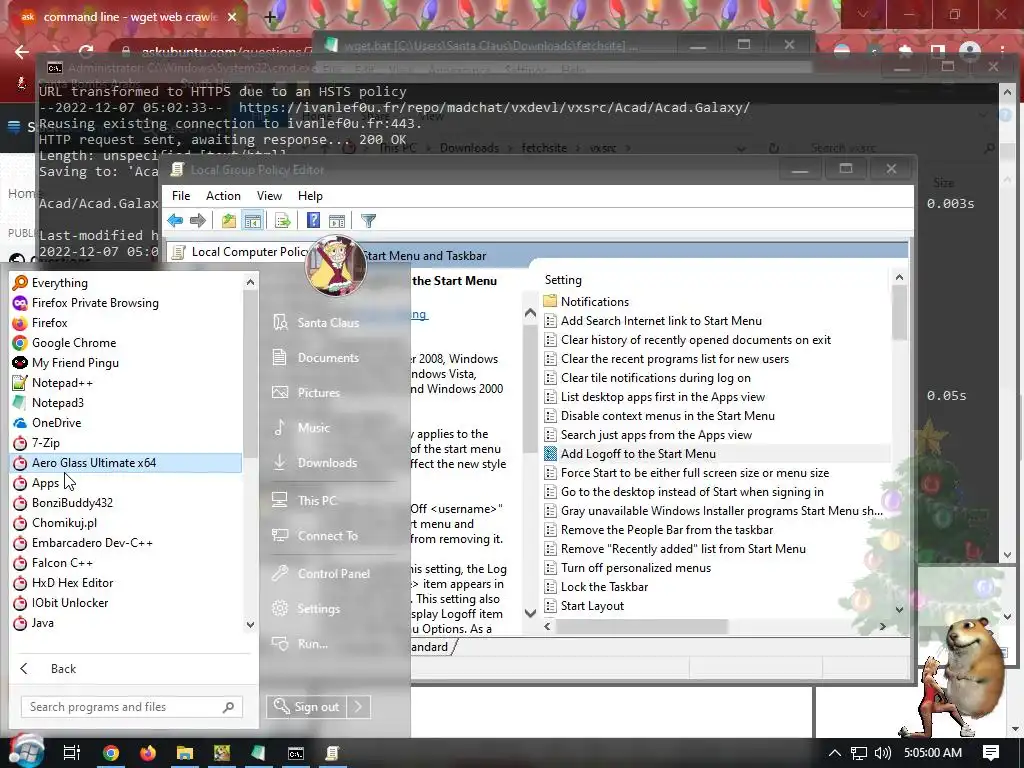Open the View menu in Group Policy Editor
The width and height of the screenshot is (1024, 768).
click(x=269, y=196)
